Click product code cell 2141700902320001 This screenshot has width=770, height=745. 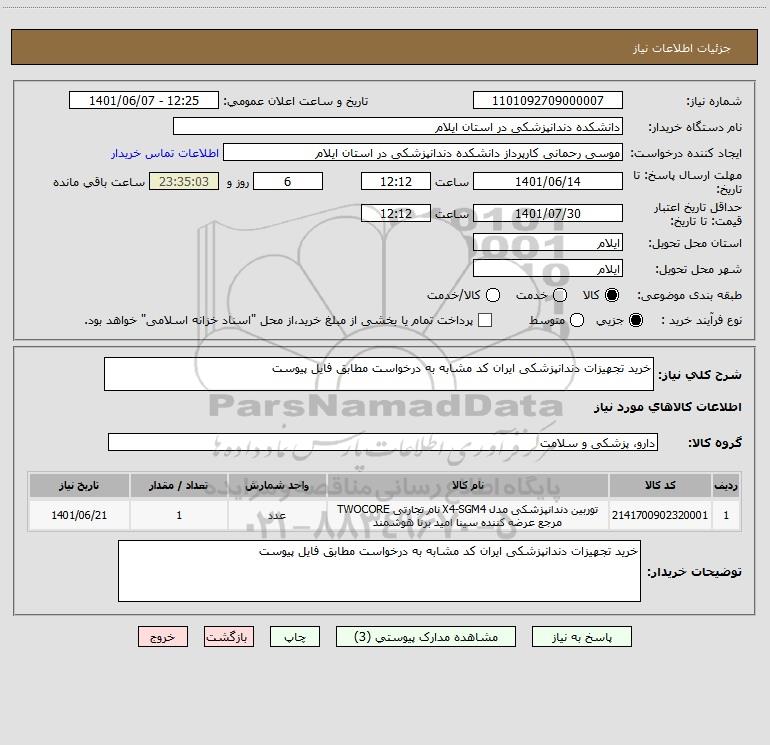tap(660, 515)
